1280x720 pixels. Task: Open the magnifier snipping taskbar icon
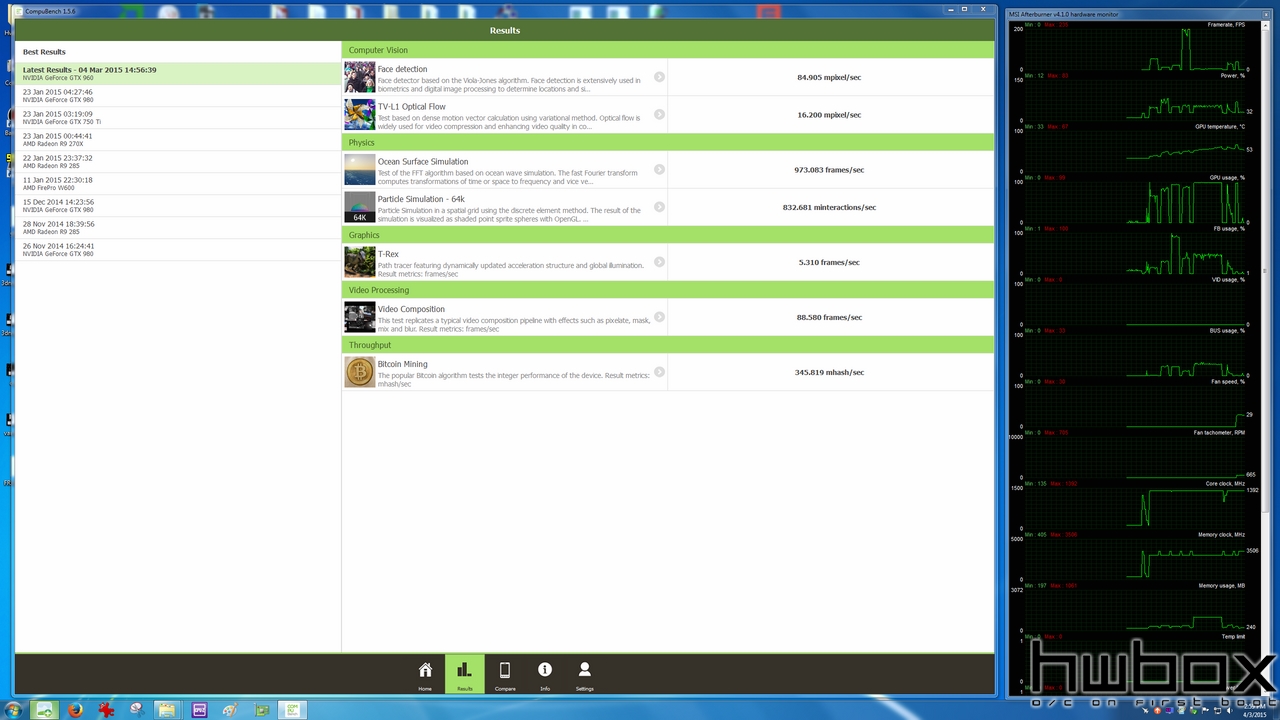137,710
